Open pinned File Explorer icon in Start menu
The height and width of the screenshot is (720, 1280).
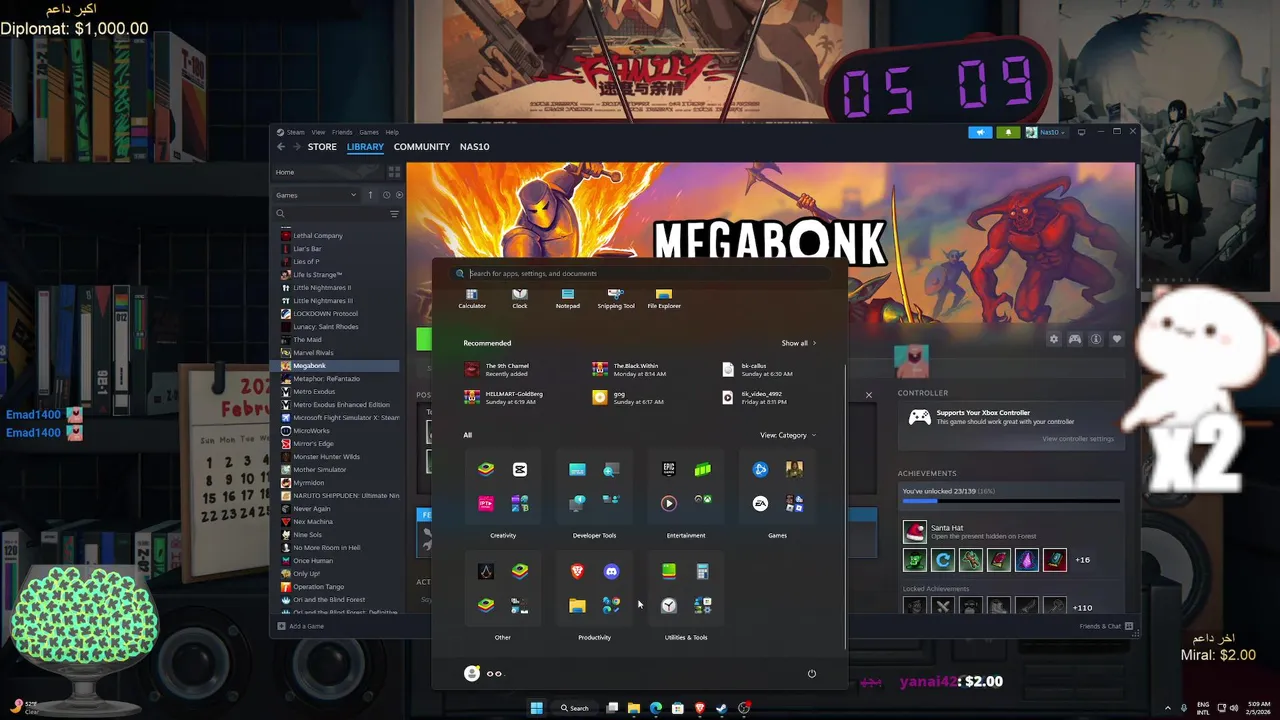point(663,297)
